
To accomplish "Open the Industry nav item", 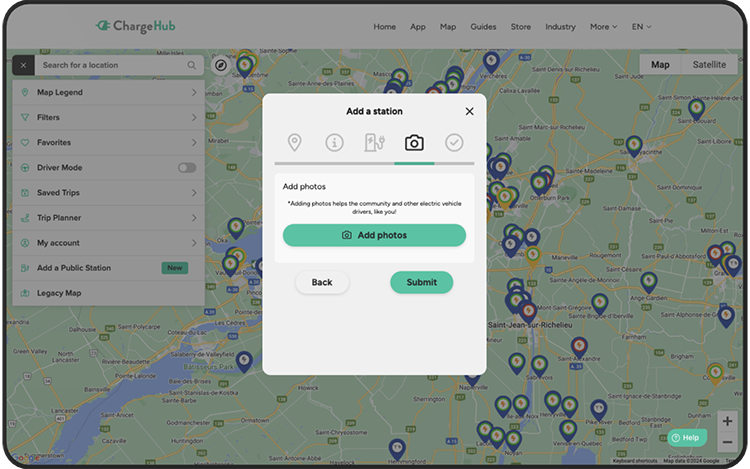I will tap(560, 27).
